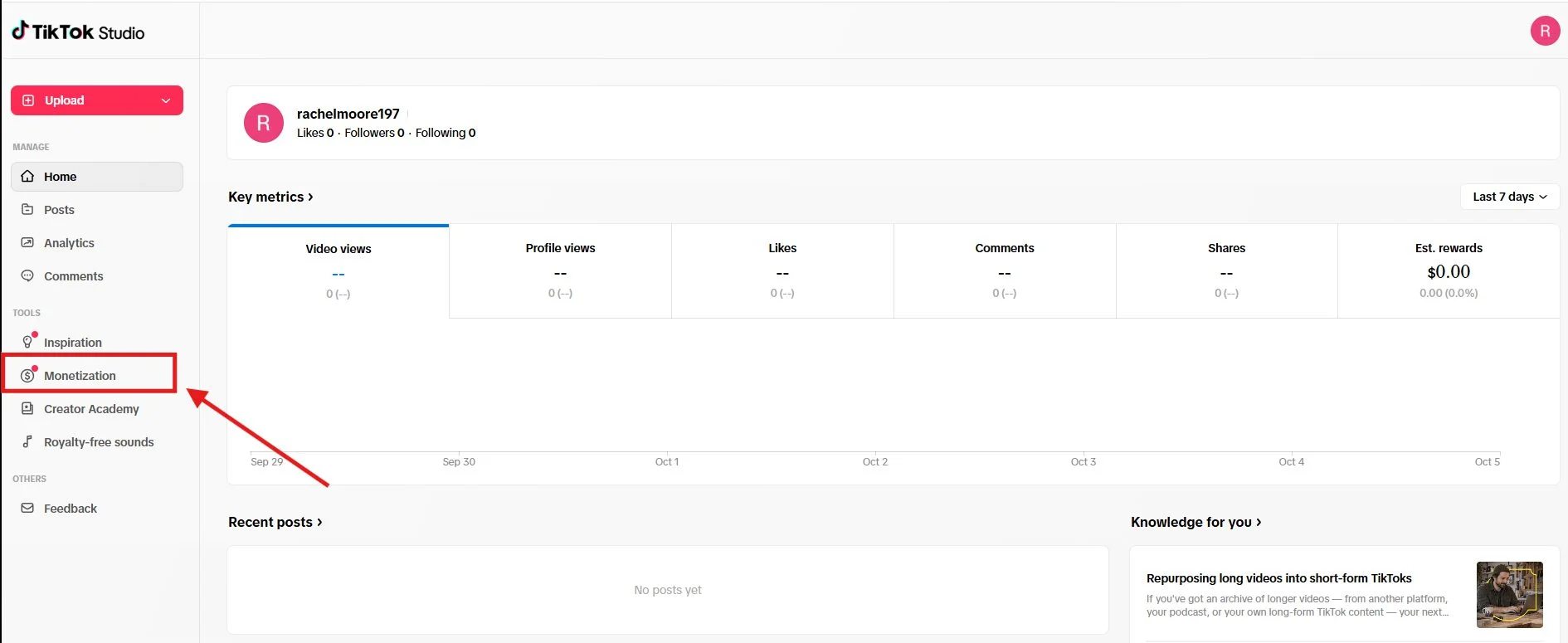Click the Oct 5 chart date label
The image size is (1568, 643).
click(x=1488, y=461)
